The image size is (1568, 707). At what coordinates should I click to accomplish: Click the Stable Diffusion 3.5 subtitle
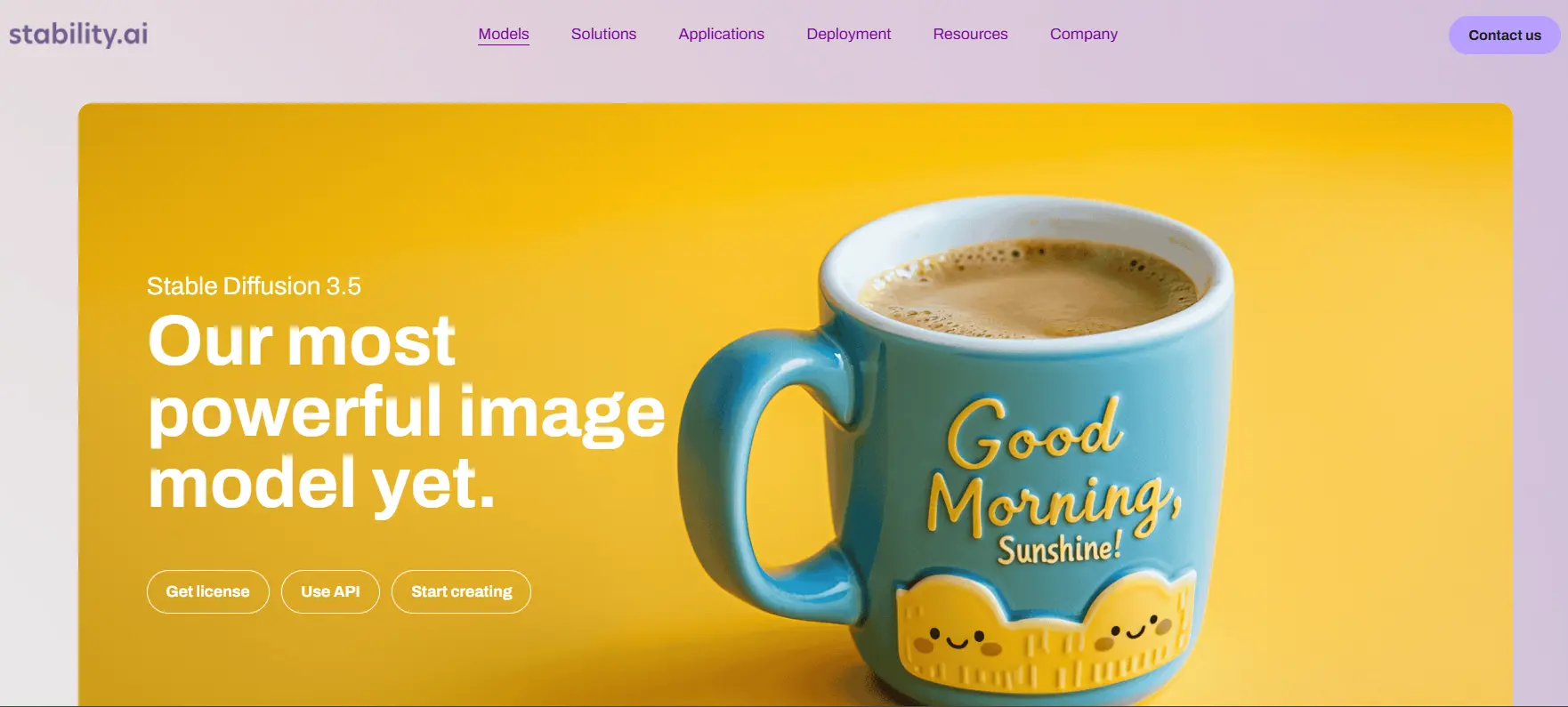click(254, 286)
